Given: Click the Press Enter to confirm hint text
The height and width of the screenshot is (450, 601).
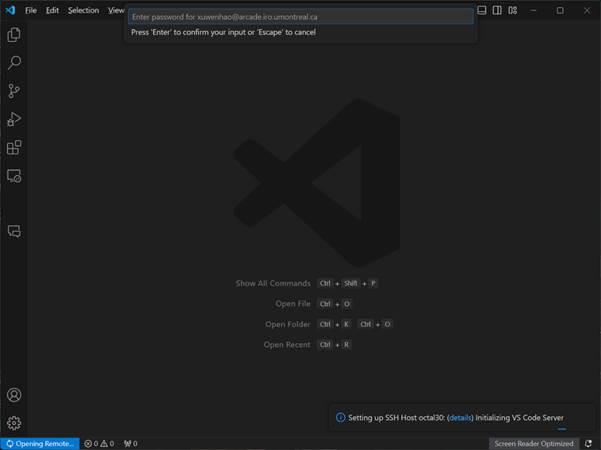Looking at the screenshot, I should coord(223,32).
